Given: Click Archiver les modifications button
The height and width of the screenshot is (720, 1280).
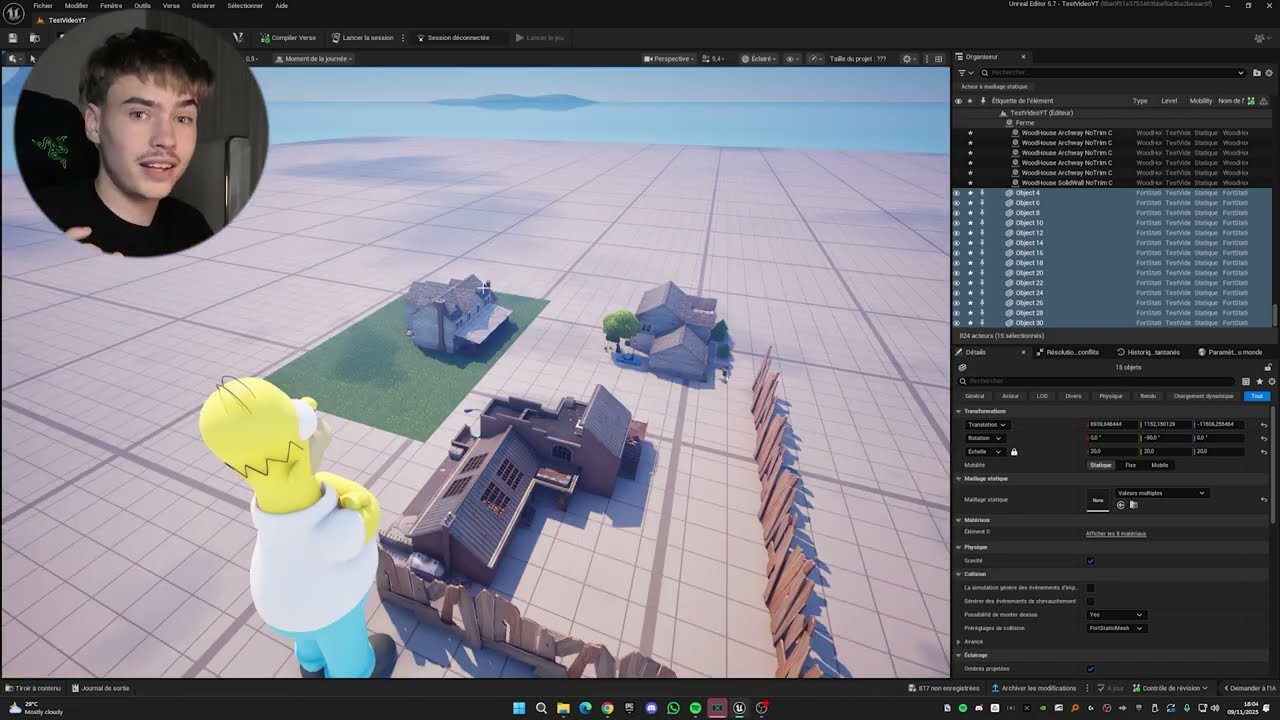Looking at the screenshot, I should click(1034, 688).
